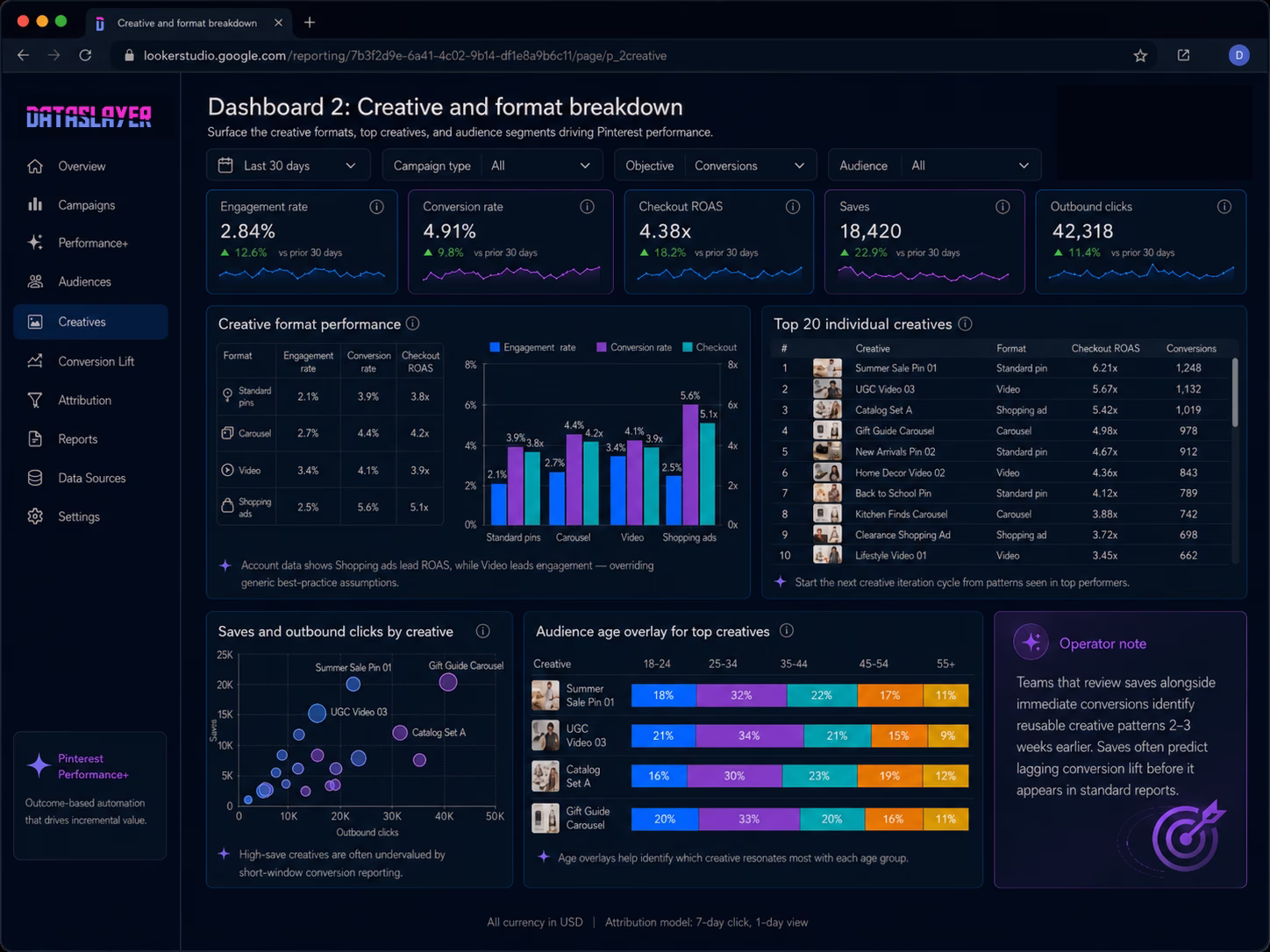
Task: Click the 34% segment for UGC Video 03
Action: coord(748,735)
